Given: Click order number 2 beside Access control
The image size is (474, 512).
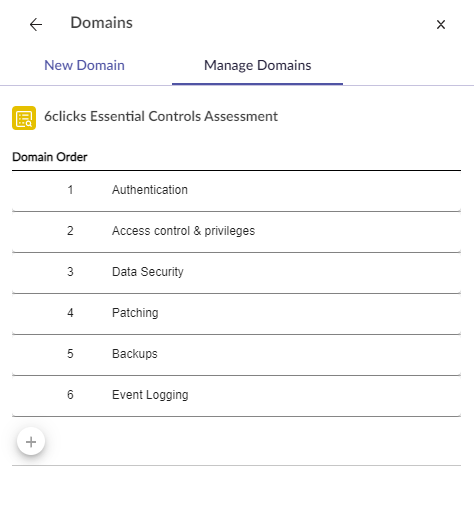Looking at the screenshot, I should coord(70,231).
